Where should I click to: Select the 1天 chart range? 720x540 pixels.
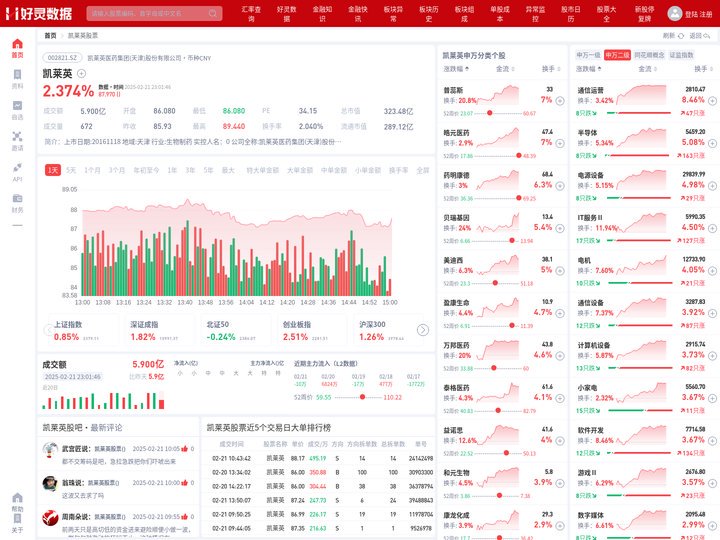point(53,170)
